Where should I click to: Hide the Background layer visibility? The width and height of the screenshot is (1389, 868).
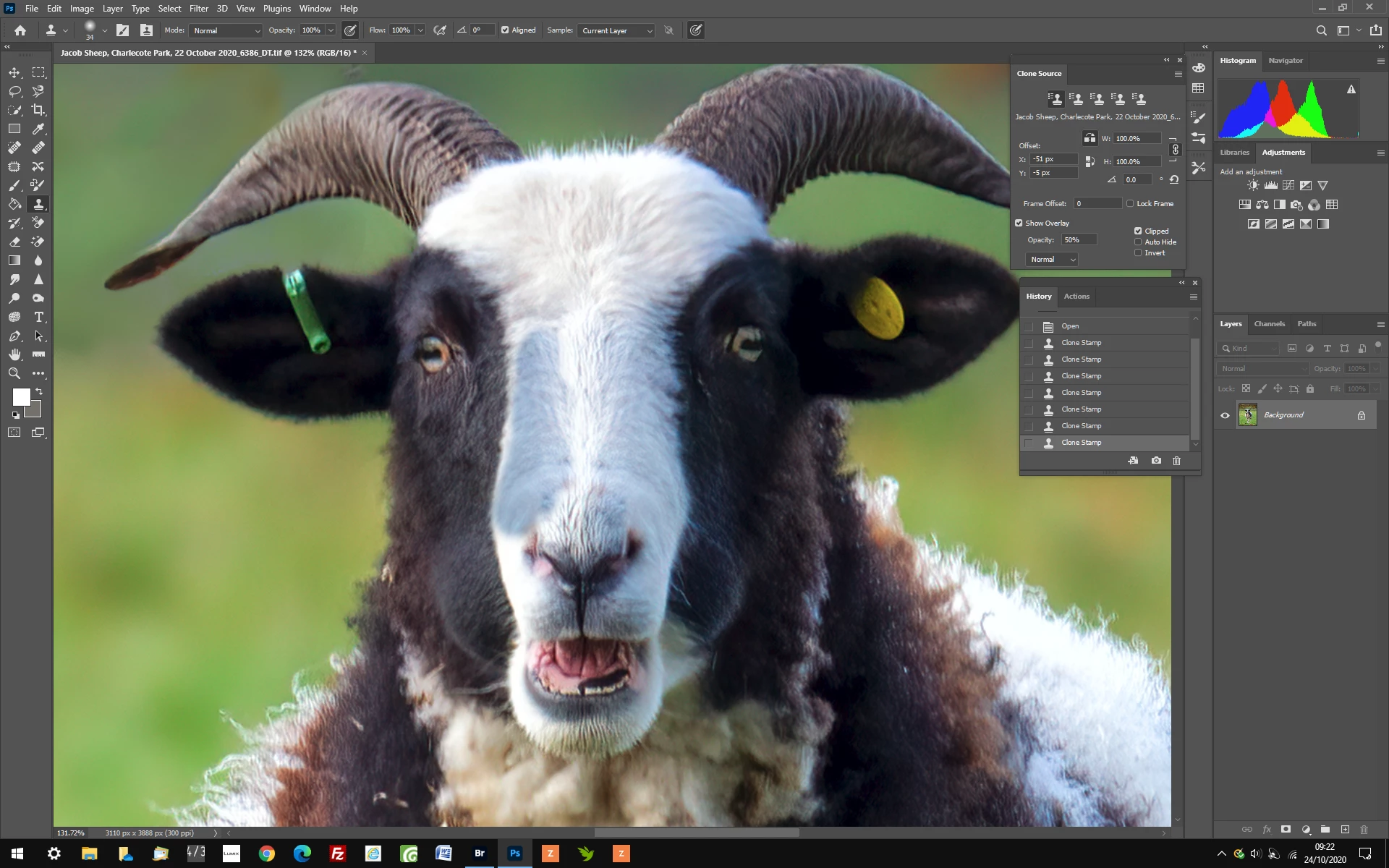(x=1225, y=415)
